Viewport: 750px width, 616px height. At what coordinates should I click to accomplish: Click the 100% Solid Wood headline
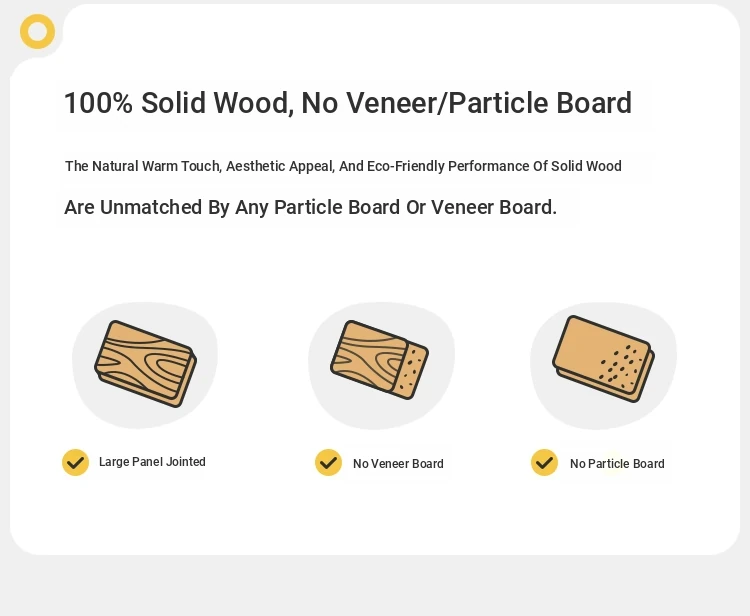(348, 103)
